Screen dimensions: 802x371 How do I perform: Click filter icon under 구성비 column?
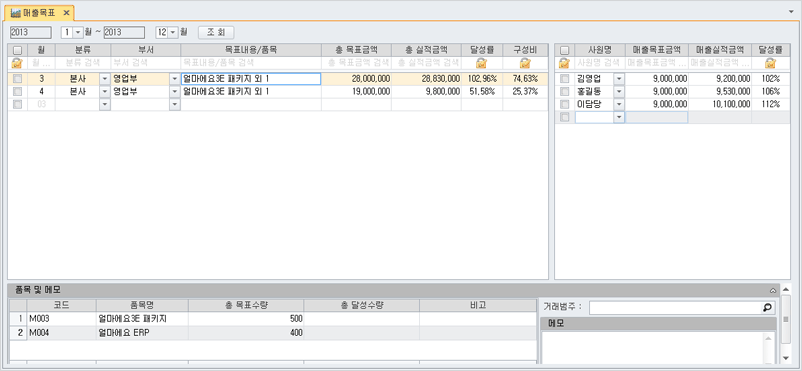click(525, 63)
